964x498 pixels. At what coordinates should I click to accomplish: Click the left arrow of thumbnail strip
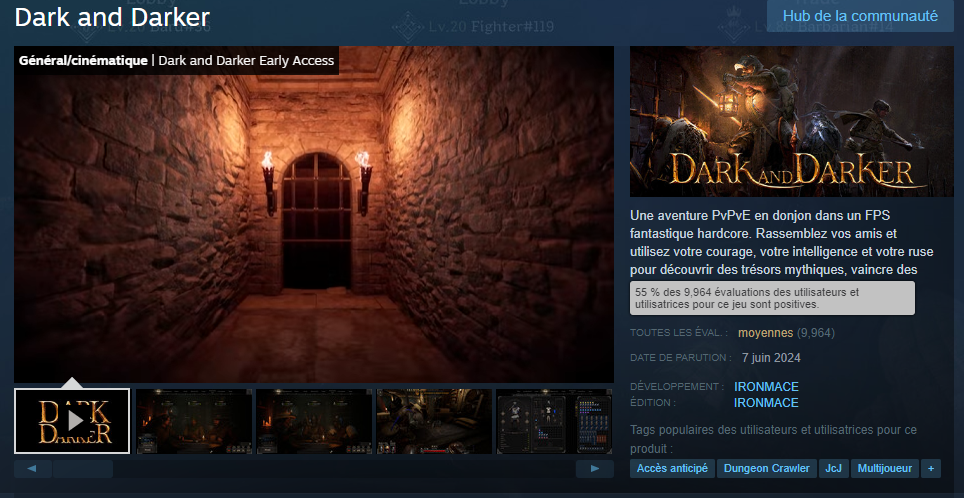click(x=31, y=468)
